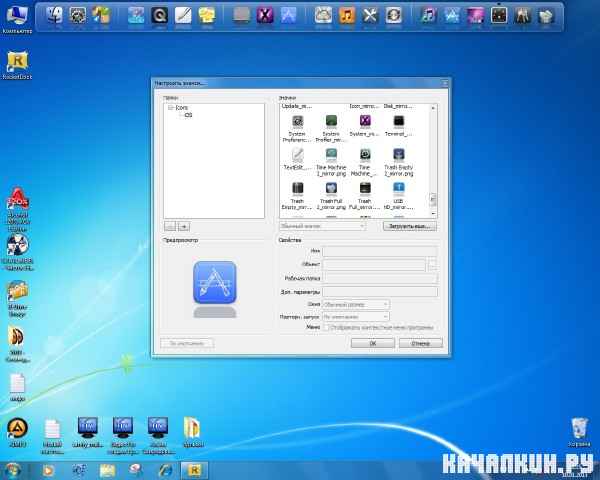Launch the QuickTime Q icon in dock
Viewport: 600px width, 480px height.
coord(160,16)
